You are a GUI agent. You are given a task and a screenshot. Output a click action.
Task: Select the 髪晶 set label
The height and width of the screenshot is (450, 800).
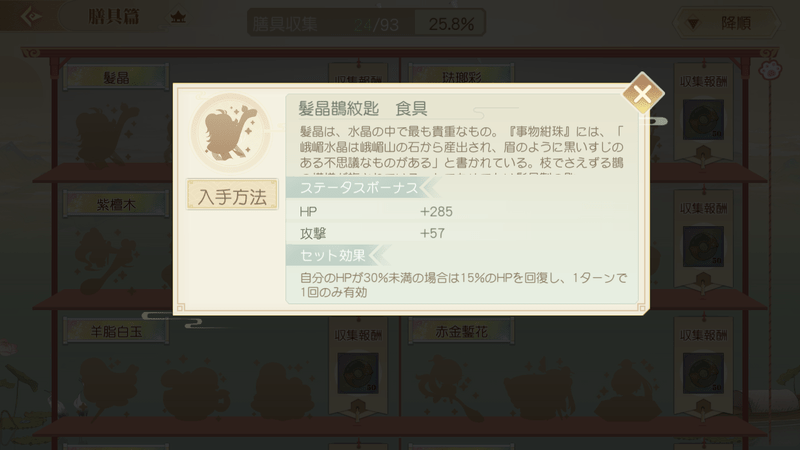tap(116, 78)
